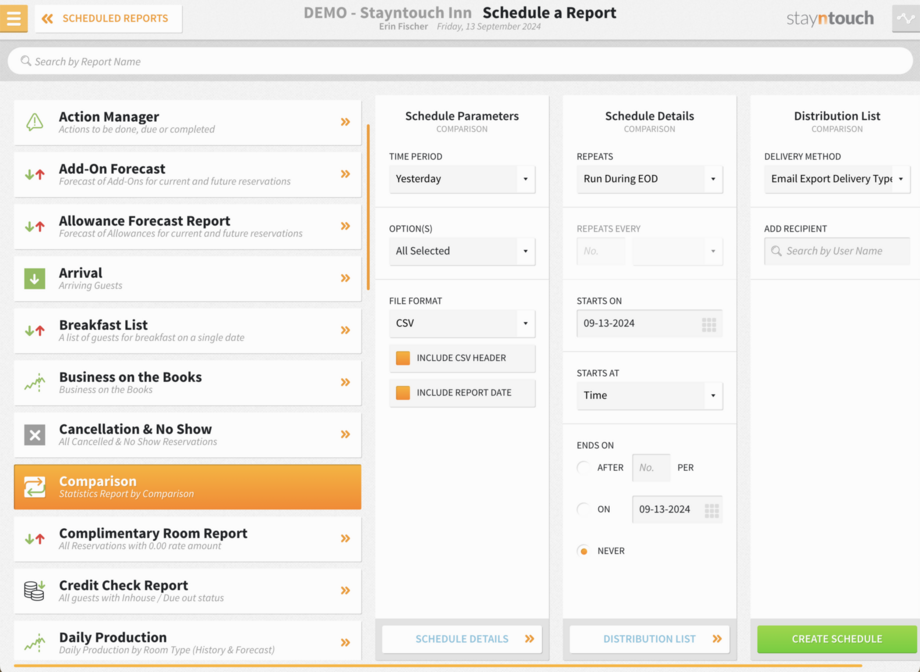
Task: Click the chevron on Add-On Forecast row
Action: [x=346, y=174]
